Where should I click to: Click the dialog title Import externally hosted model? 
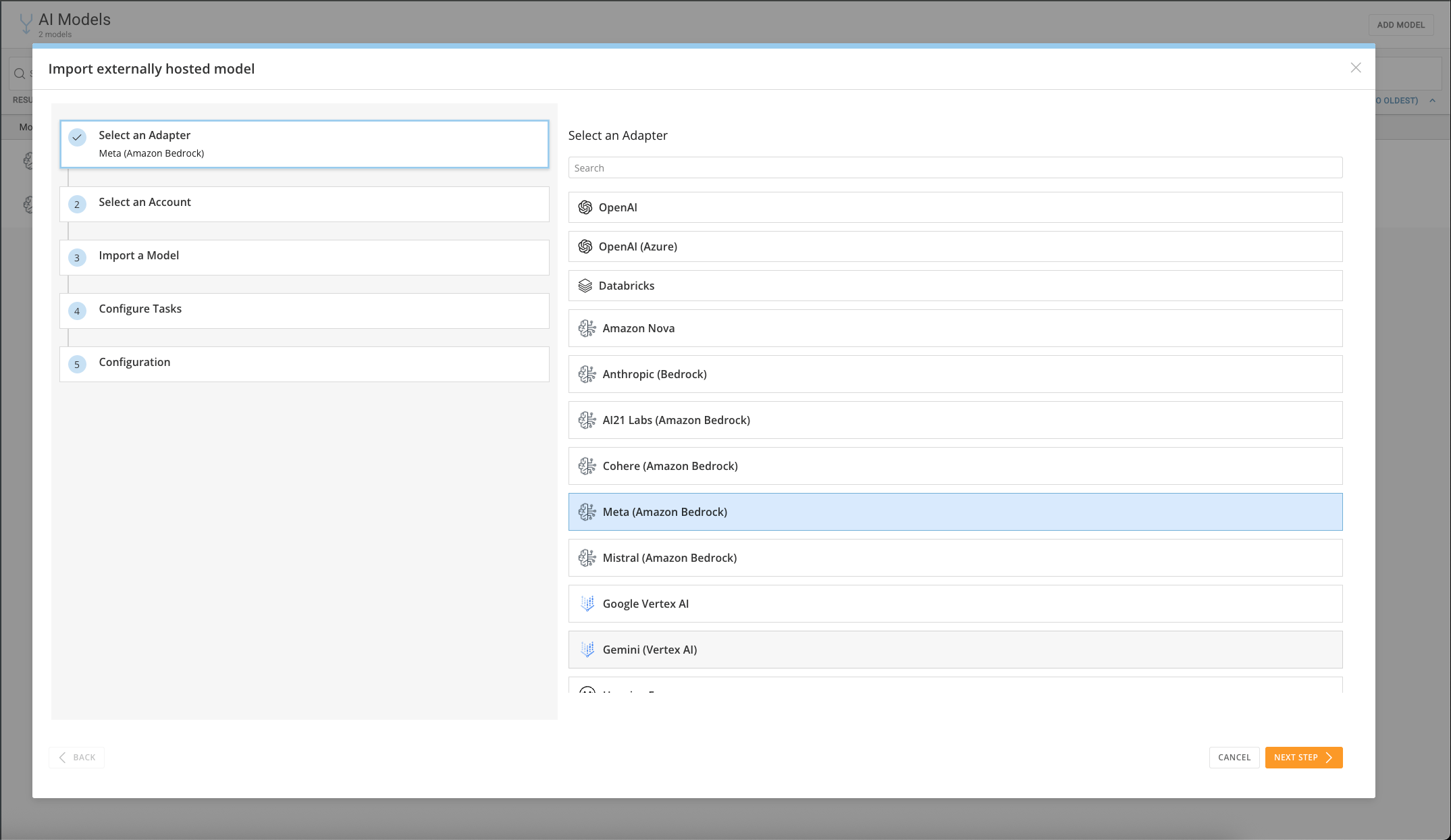pos(151,69)
